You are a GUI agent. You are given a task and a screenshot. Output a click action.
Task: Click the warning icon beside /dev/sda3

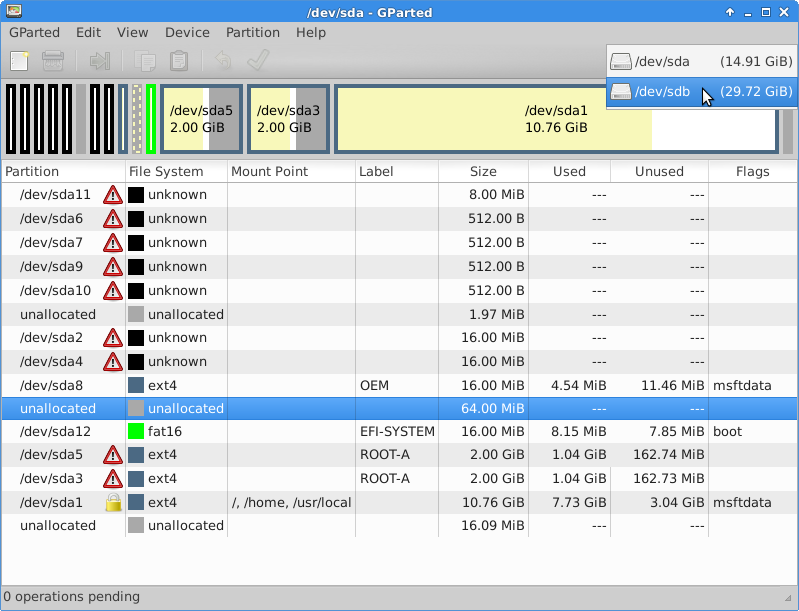coord(113,479)
